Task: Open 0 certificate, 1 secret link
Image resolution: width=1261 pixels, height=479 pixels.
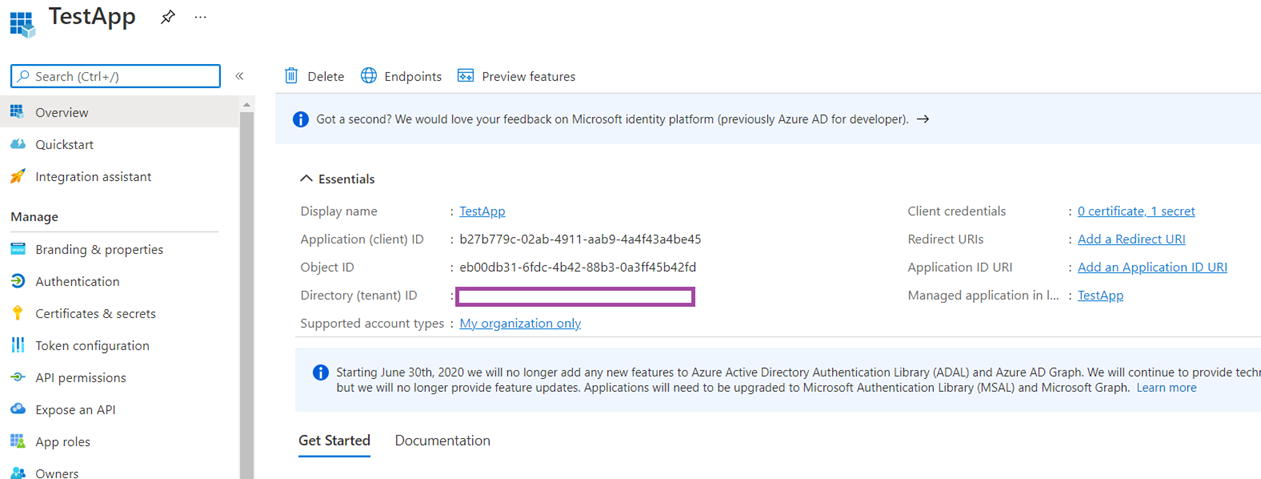Action: tap(1136, 211)
